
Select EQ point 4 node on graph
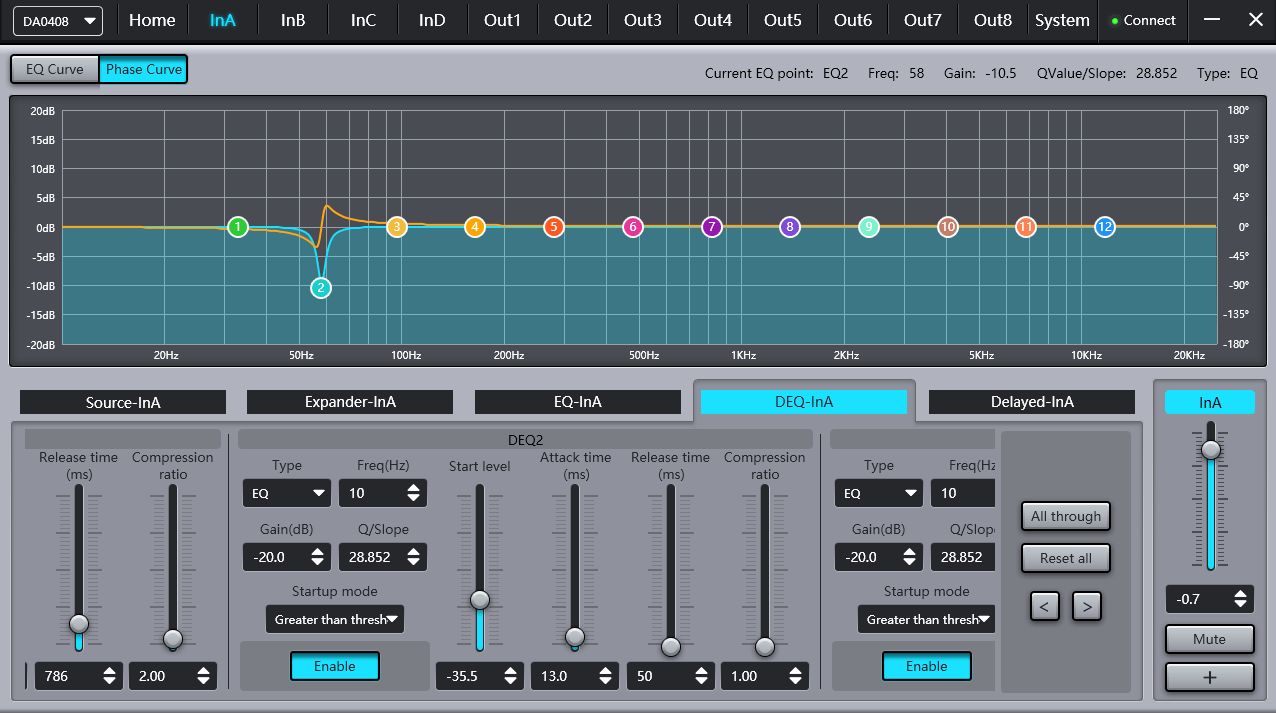tap(475, 227)
